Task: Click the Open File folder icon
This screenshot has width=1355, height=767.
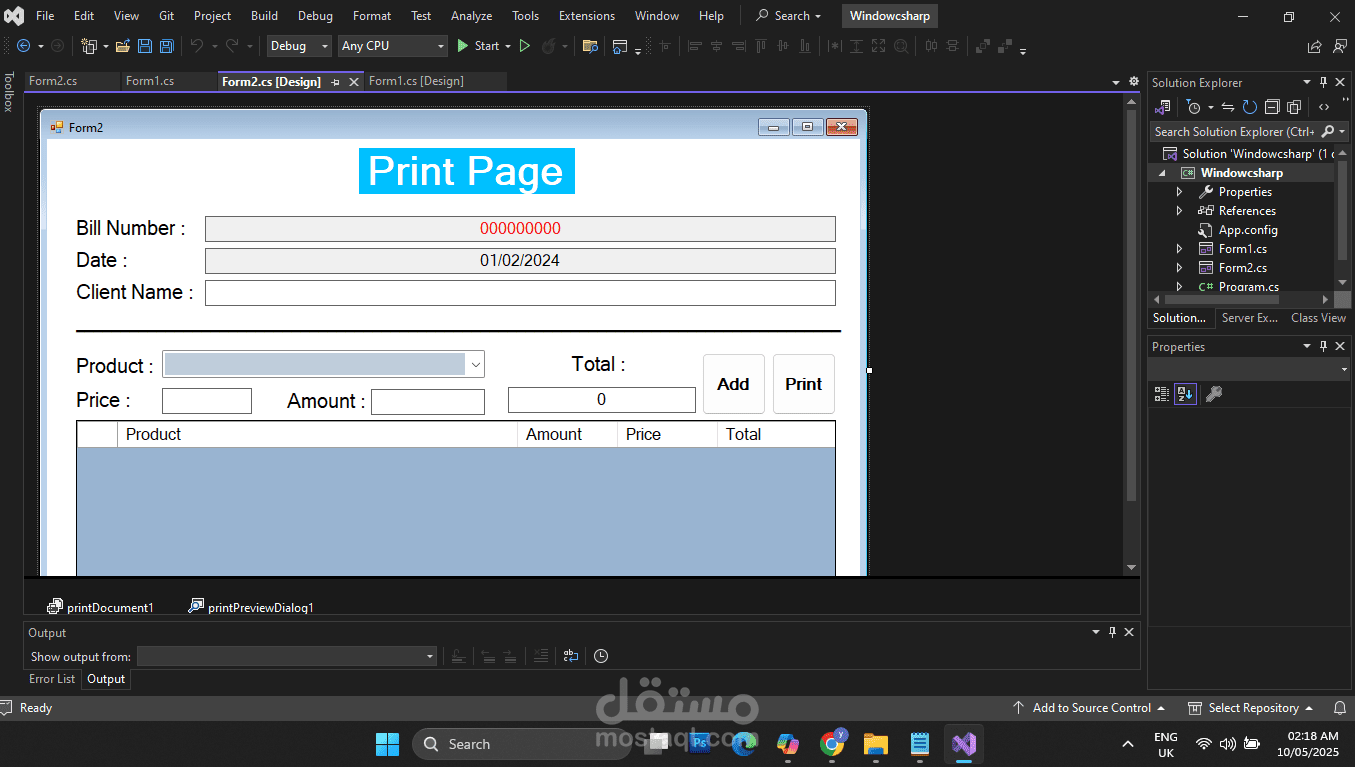Action: click(123, 46)
